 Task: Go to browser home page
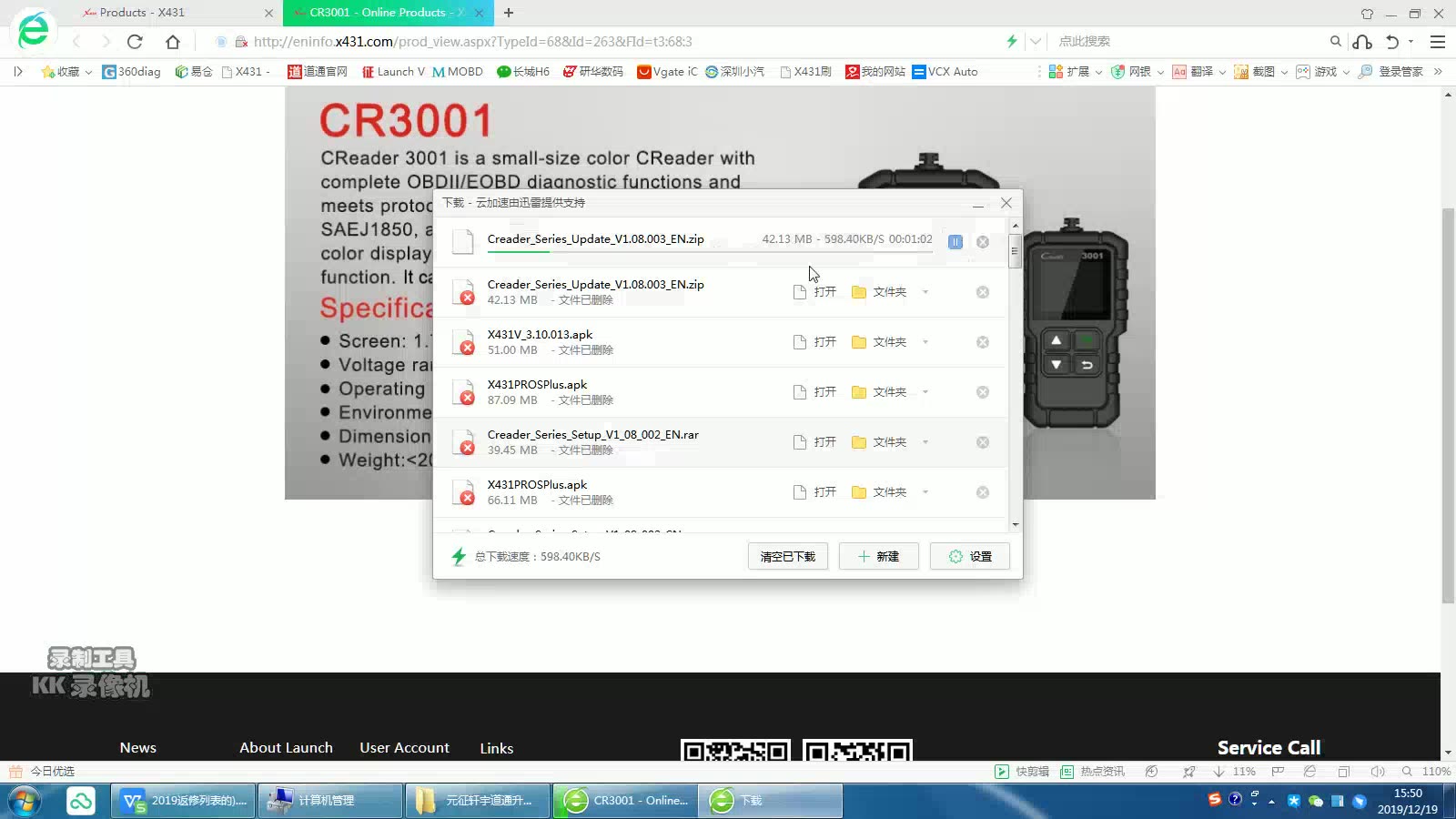pos(173,42)
